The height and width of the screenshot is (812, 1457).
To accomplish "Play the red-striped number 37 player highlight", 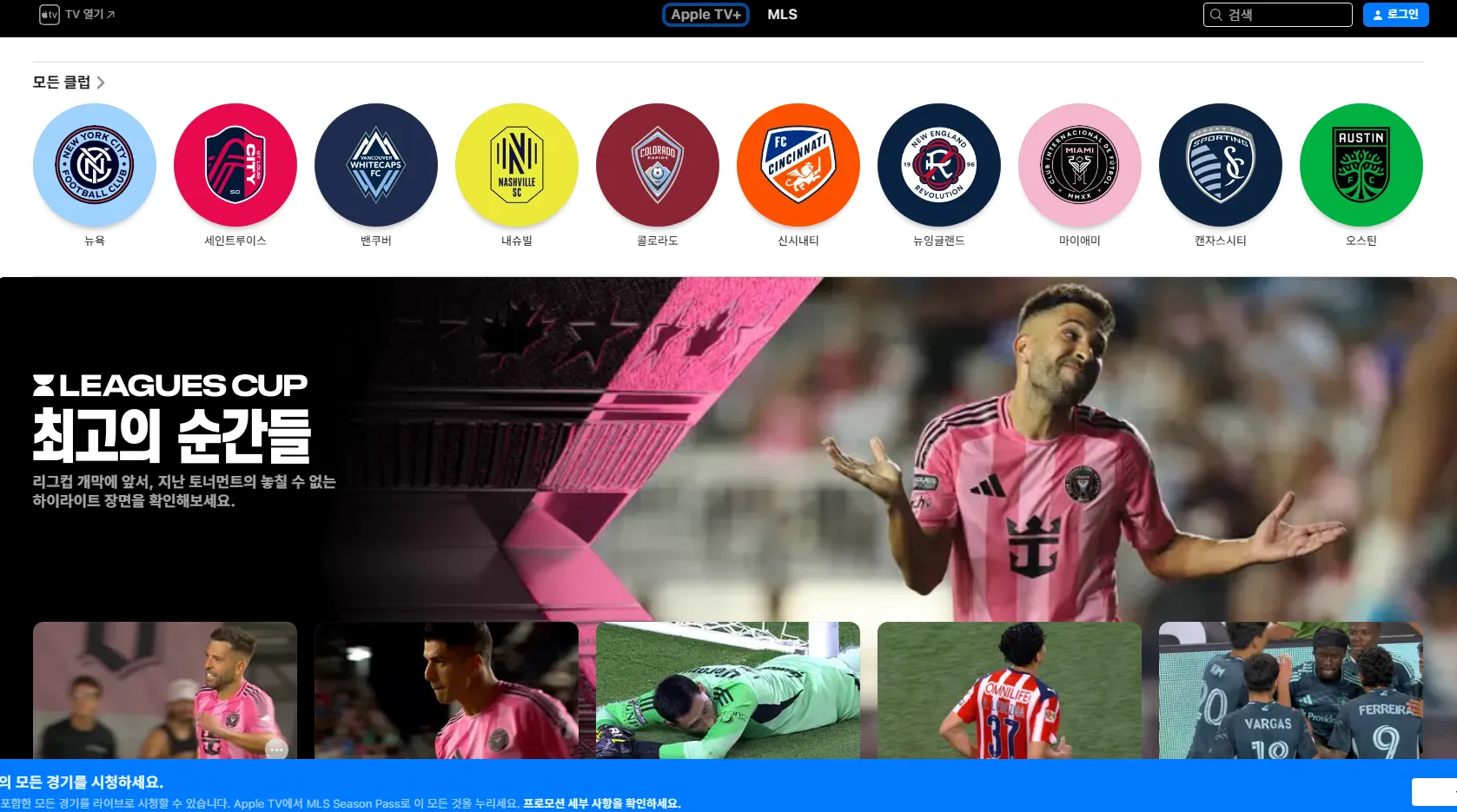I will tap(1010, 690).
